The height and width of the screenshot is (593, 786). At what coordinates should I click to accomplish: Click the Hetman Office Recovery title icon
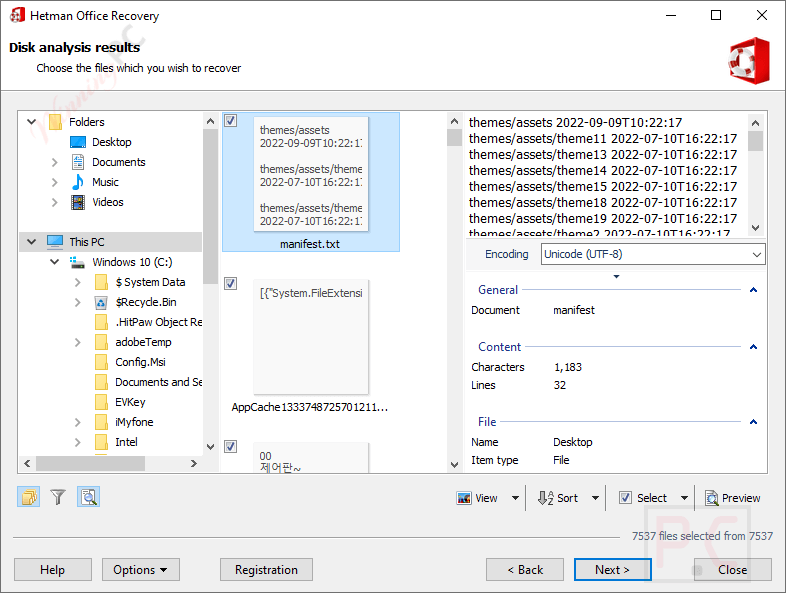17,16
